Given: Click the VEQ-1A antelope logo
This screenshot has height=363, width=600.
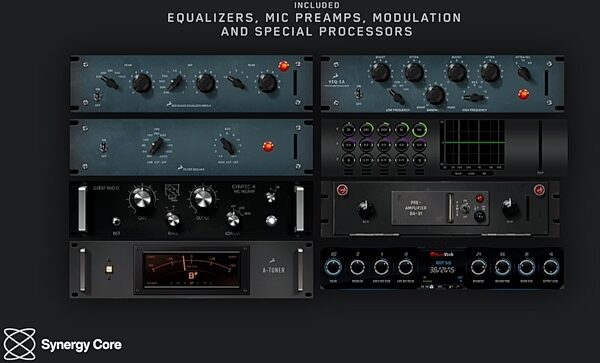Looking at the screenshot, I should pyautogui.click(x=335, y=76).
